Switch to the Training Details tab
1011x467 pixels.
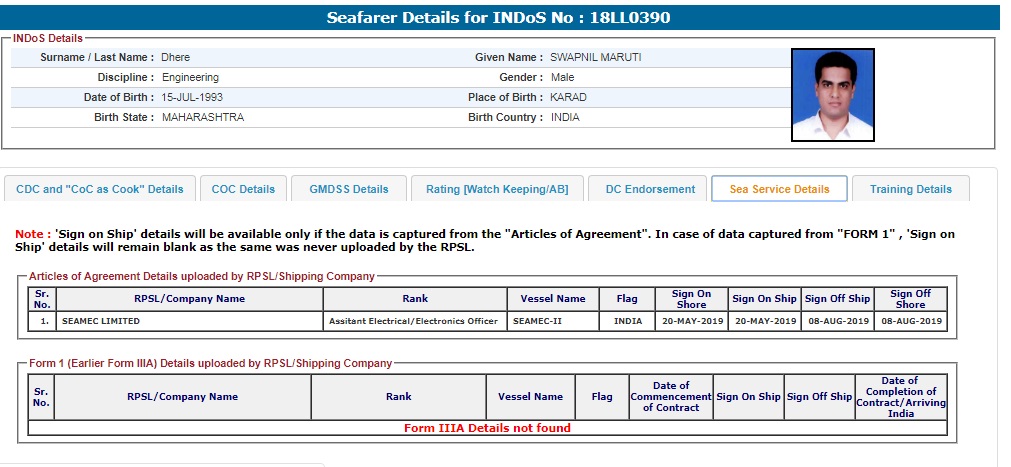point(910,189)
